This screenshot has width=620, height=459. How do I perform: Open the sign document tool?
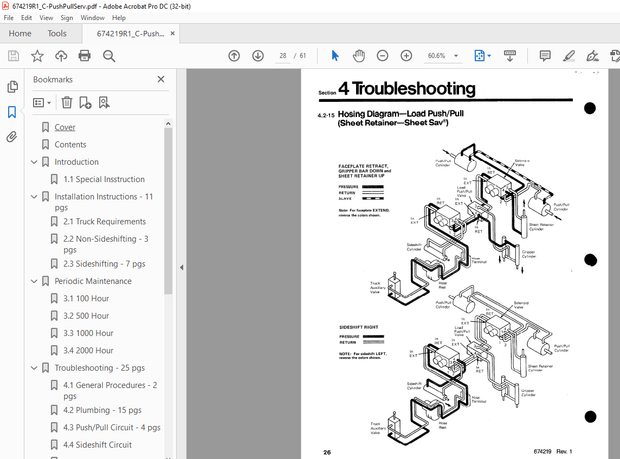click(x=592, y=56)
